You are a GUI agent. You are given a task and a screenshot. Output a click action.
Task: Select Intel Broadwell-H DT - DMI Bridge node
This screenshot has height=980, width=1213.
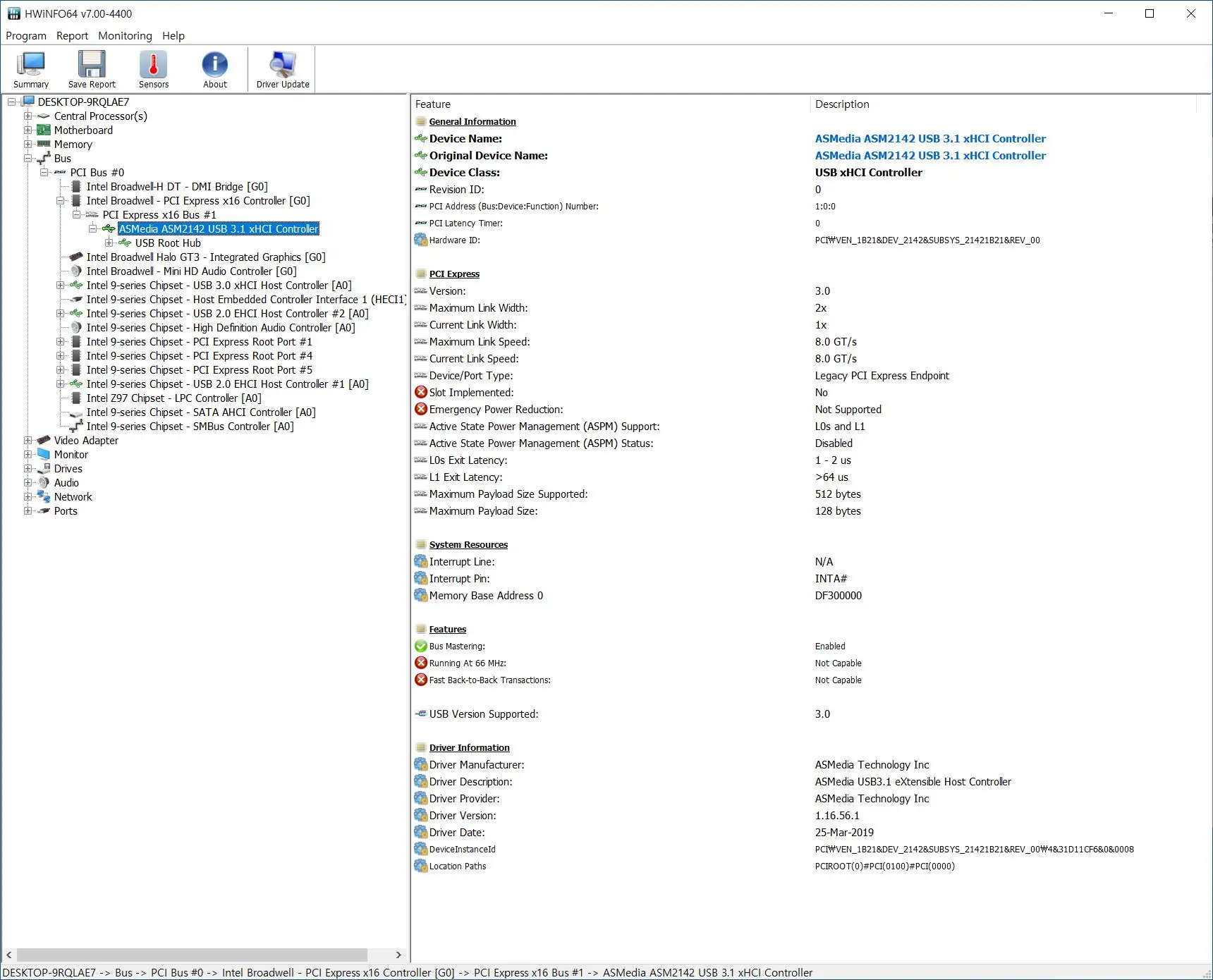pos(177,186)
